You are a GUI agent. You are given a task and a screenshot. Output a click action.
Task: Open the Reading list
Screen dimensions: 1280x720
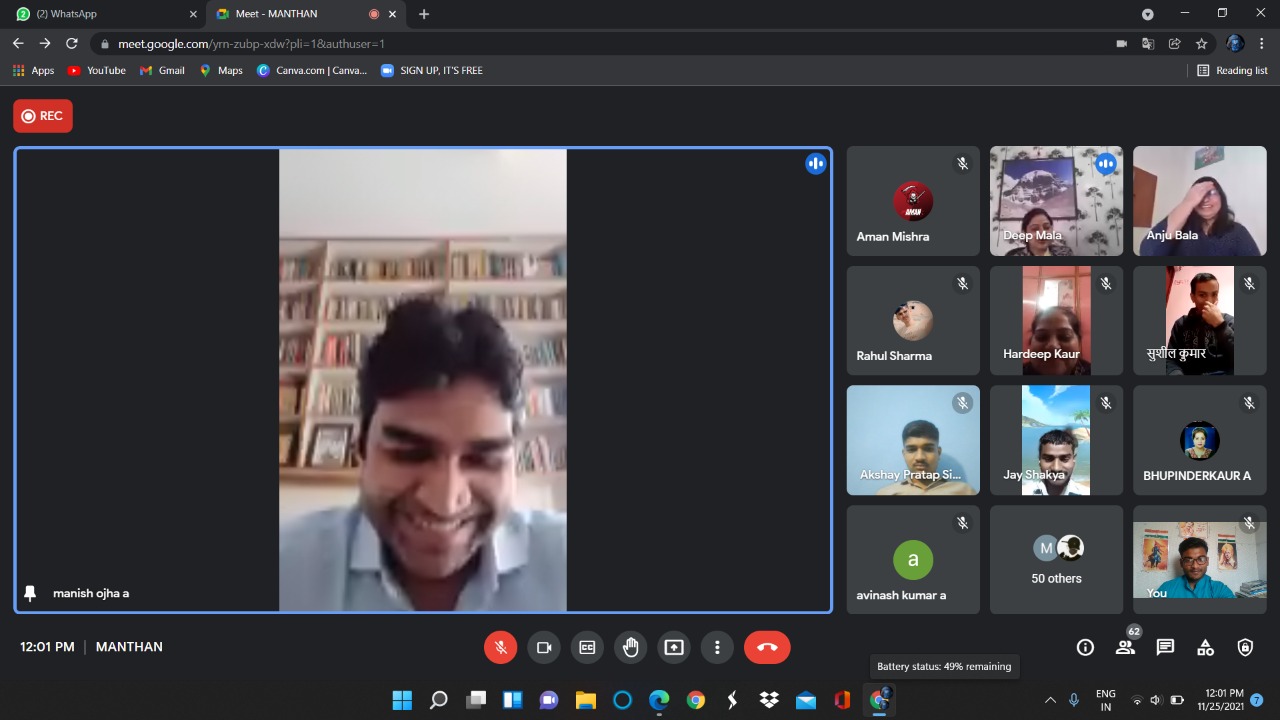(x=1232, y=70)
